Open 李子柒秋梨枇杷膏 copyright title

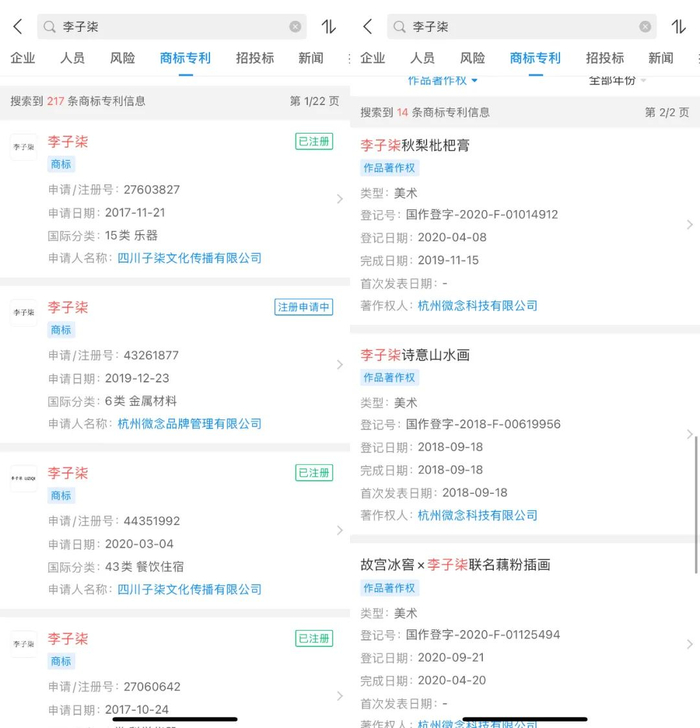pos(415,145)
